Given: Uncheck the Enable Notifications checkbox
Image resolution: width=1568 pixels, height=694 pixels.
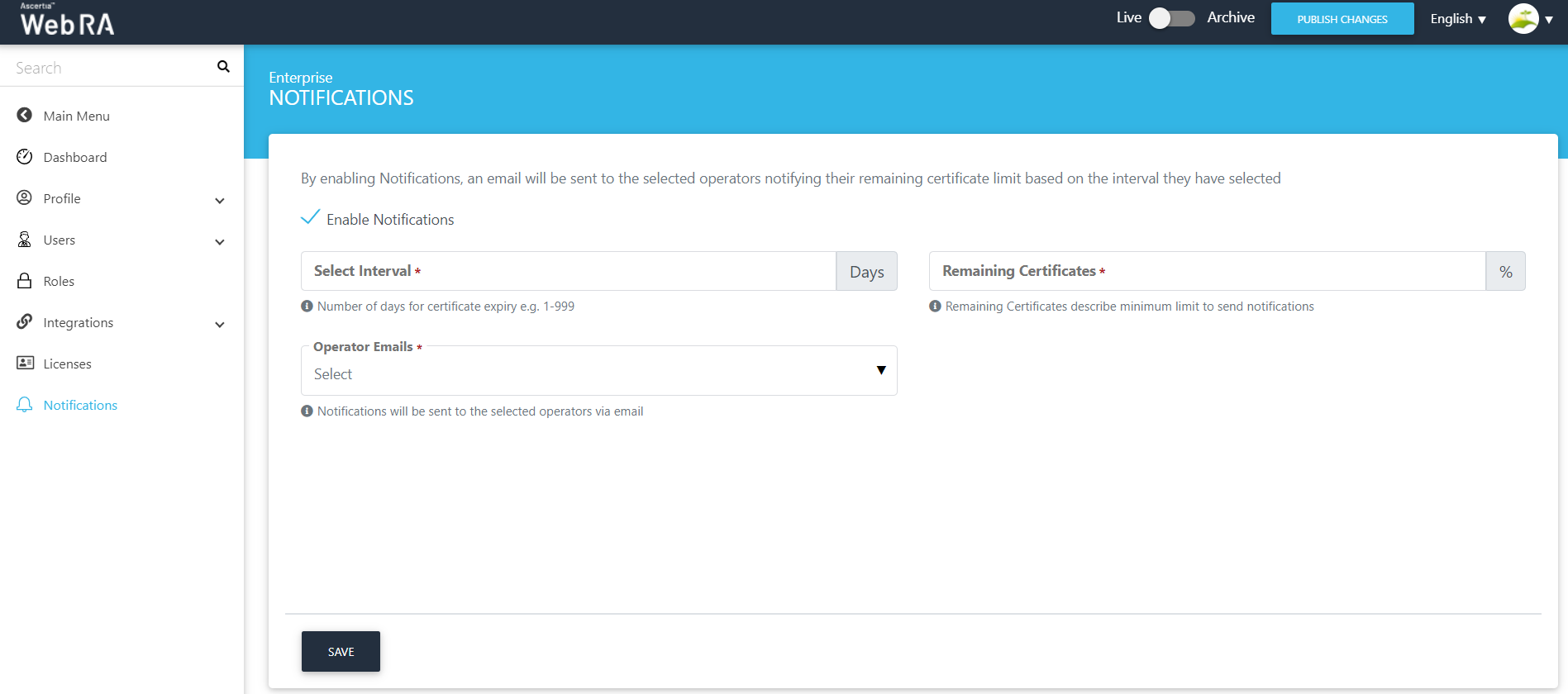Looking at the screenshot, I should [x=310, y=217].
